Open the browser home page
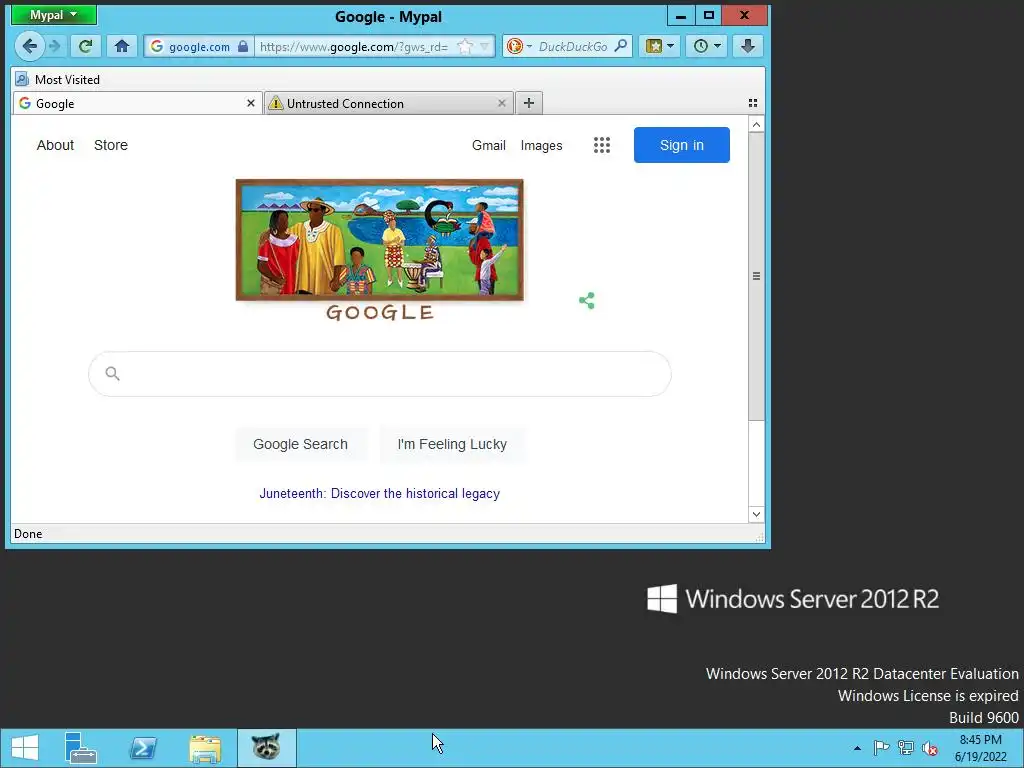The image size is (1024, 768). point(121,46)
